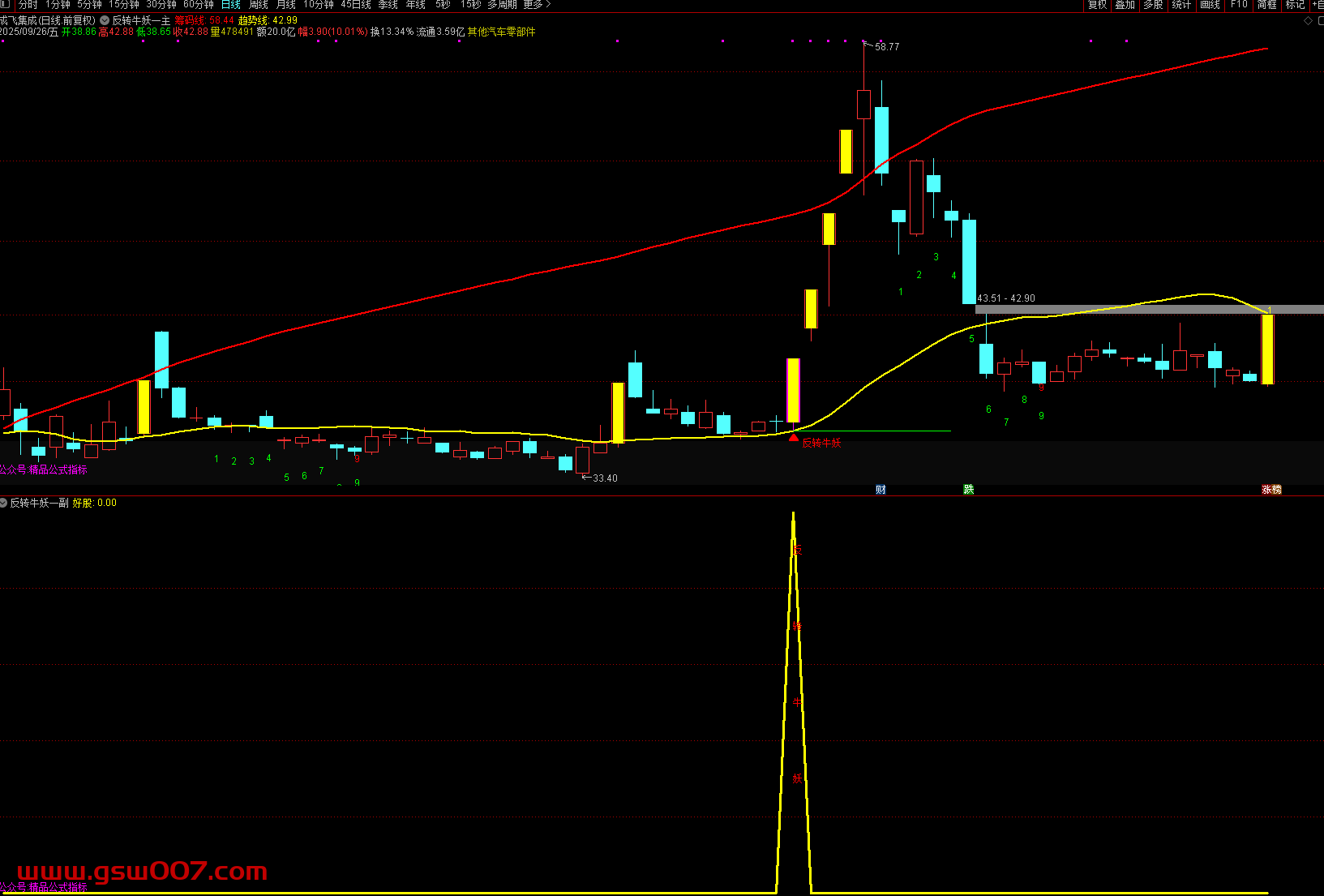The image size is (1324, 896).
Task: Click the 好股 0.00 indicator value
Action: (95, 503)
